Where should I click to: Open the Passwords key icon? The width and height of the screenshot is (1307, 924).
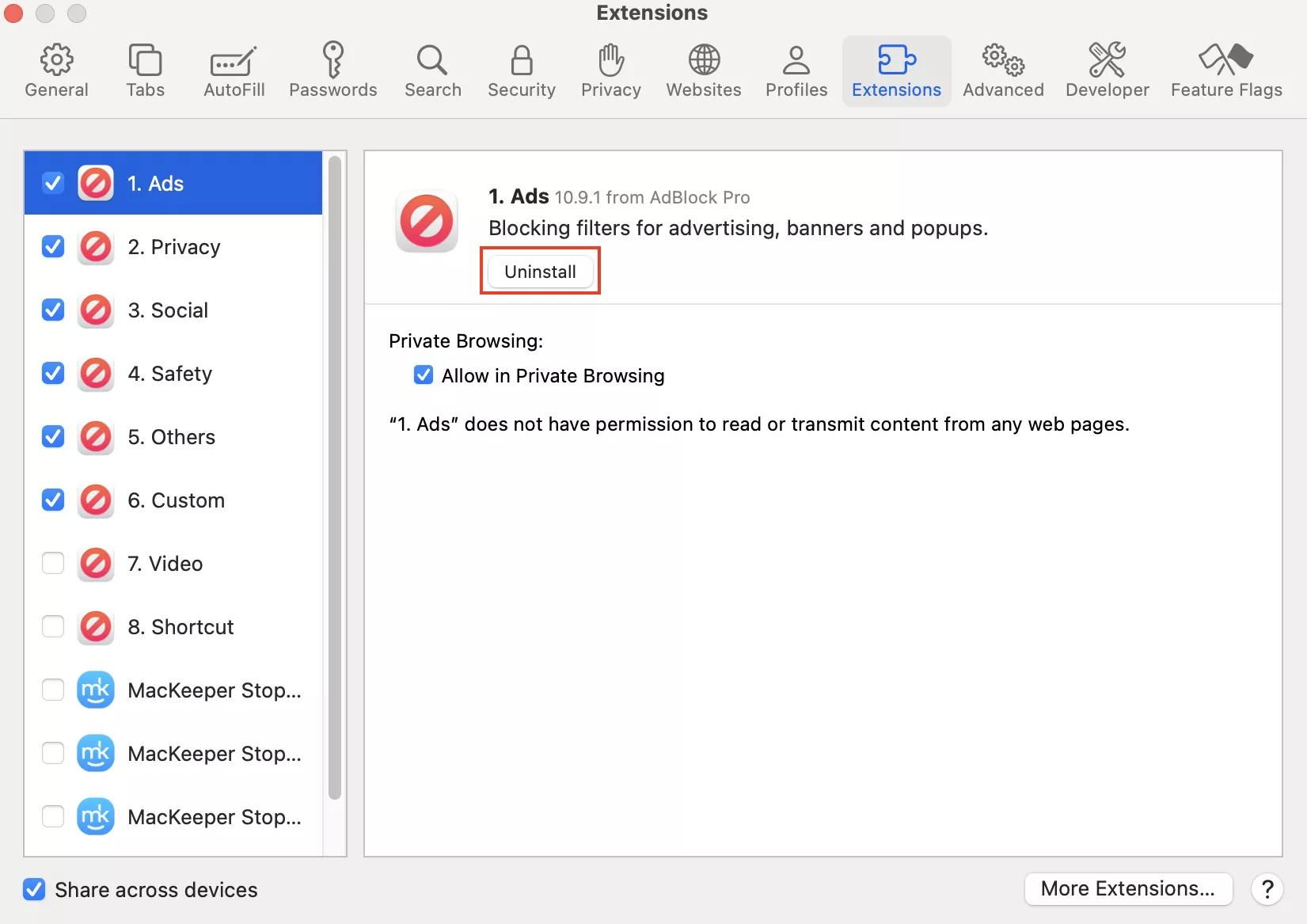tap(332, 60)
